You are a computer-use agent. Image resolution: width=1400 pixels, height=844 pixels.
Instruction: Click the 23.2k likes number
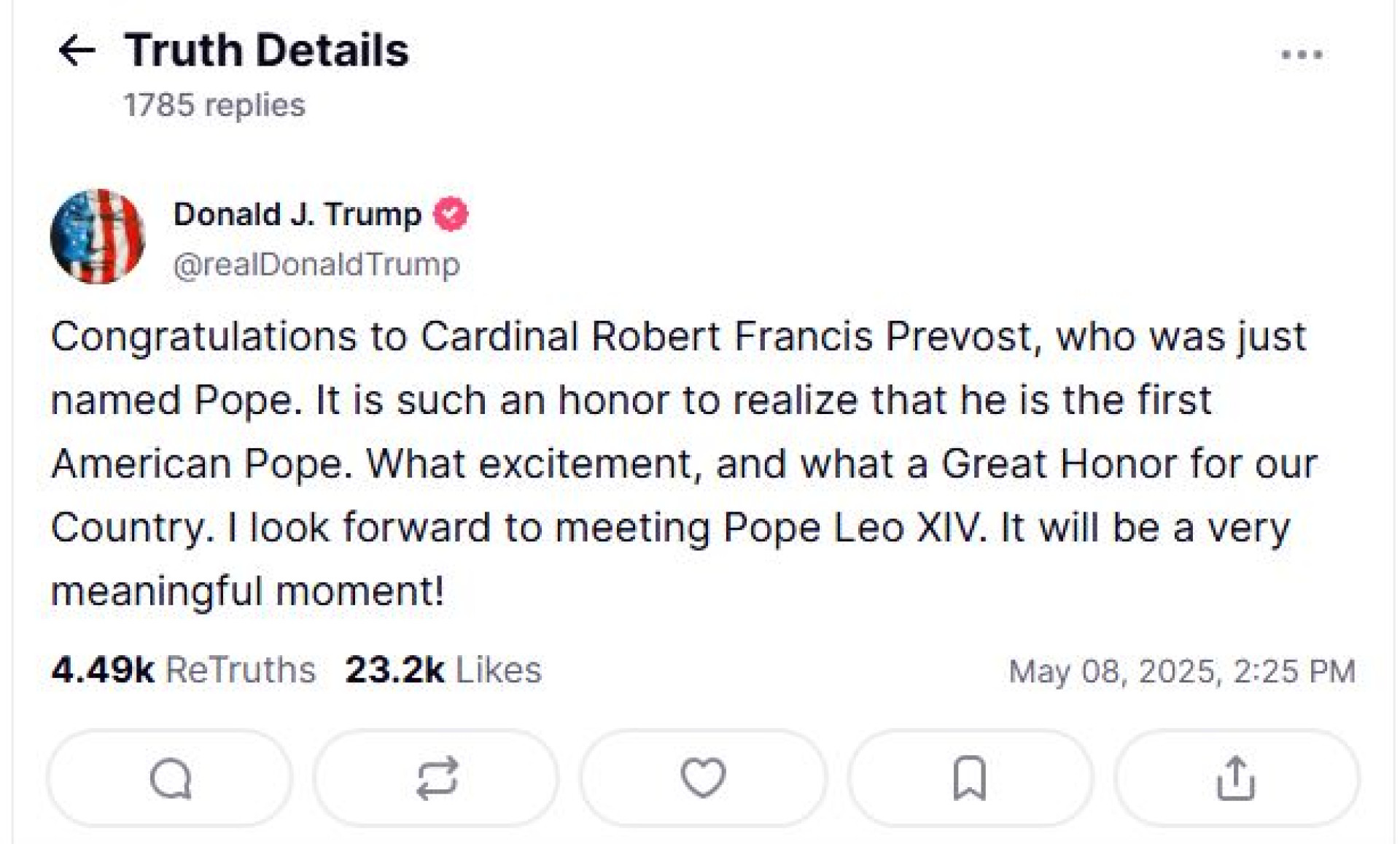[x=394, y=670]
